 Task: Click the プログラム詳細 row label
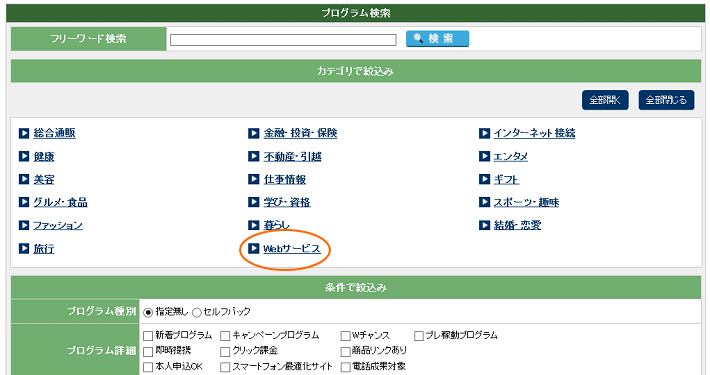pos(101,350)
